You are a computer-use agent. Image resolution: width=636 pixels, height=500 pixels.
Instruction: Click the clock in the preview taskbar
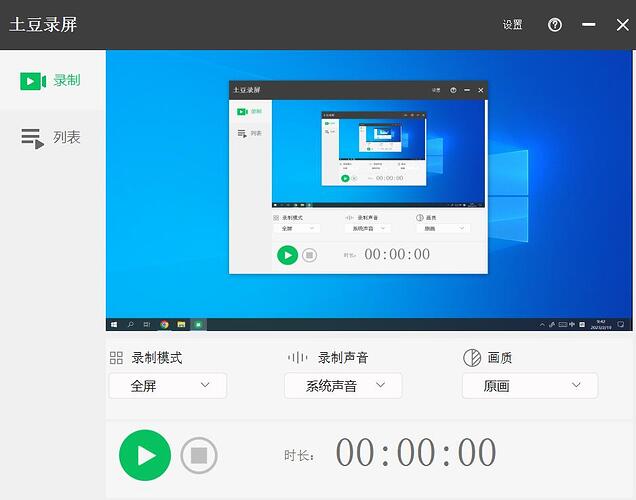click(601, 324)
